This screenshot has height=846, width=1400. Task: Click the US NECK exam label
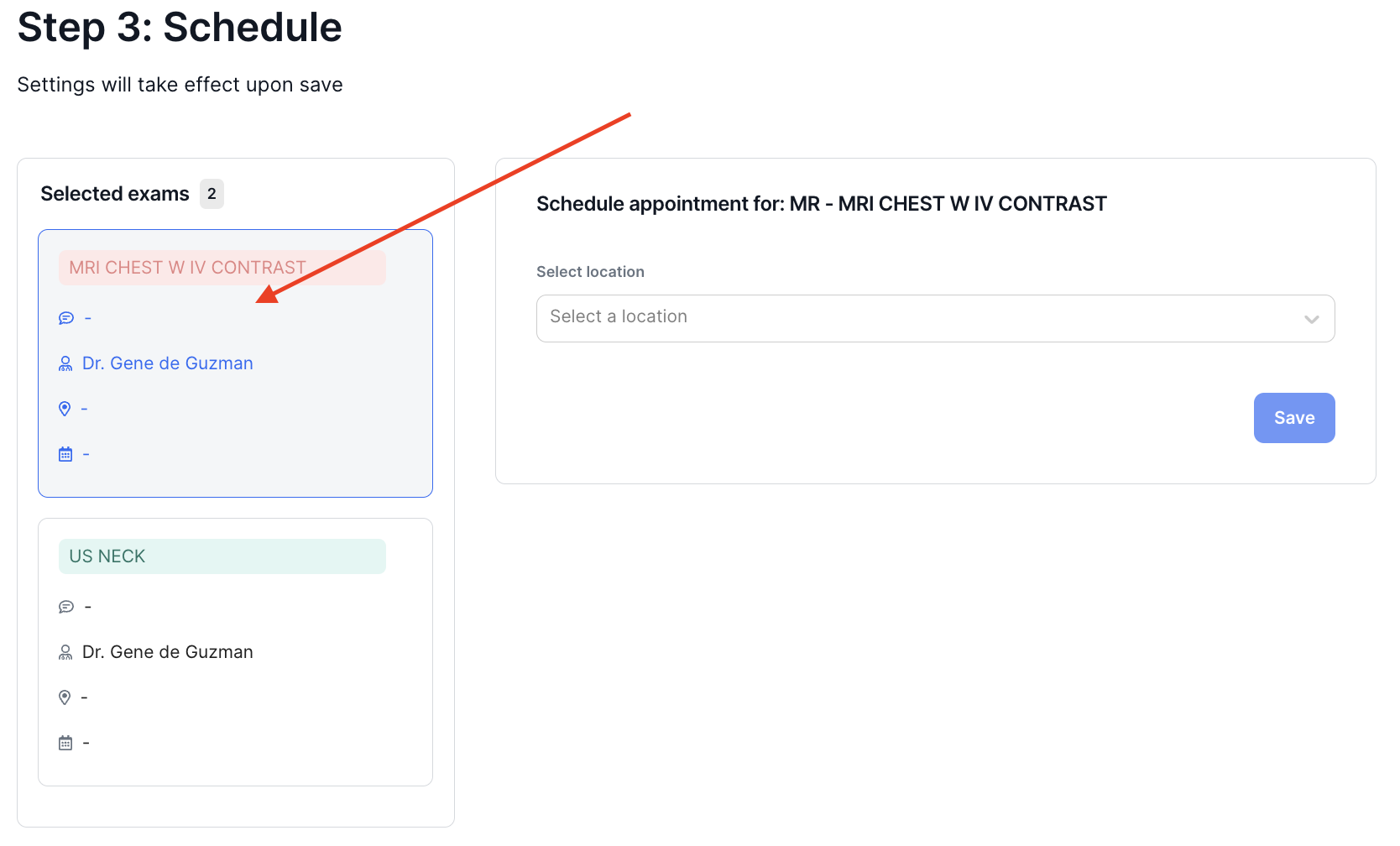click(x=107, y=556)
